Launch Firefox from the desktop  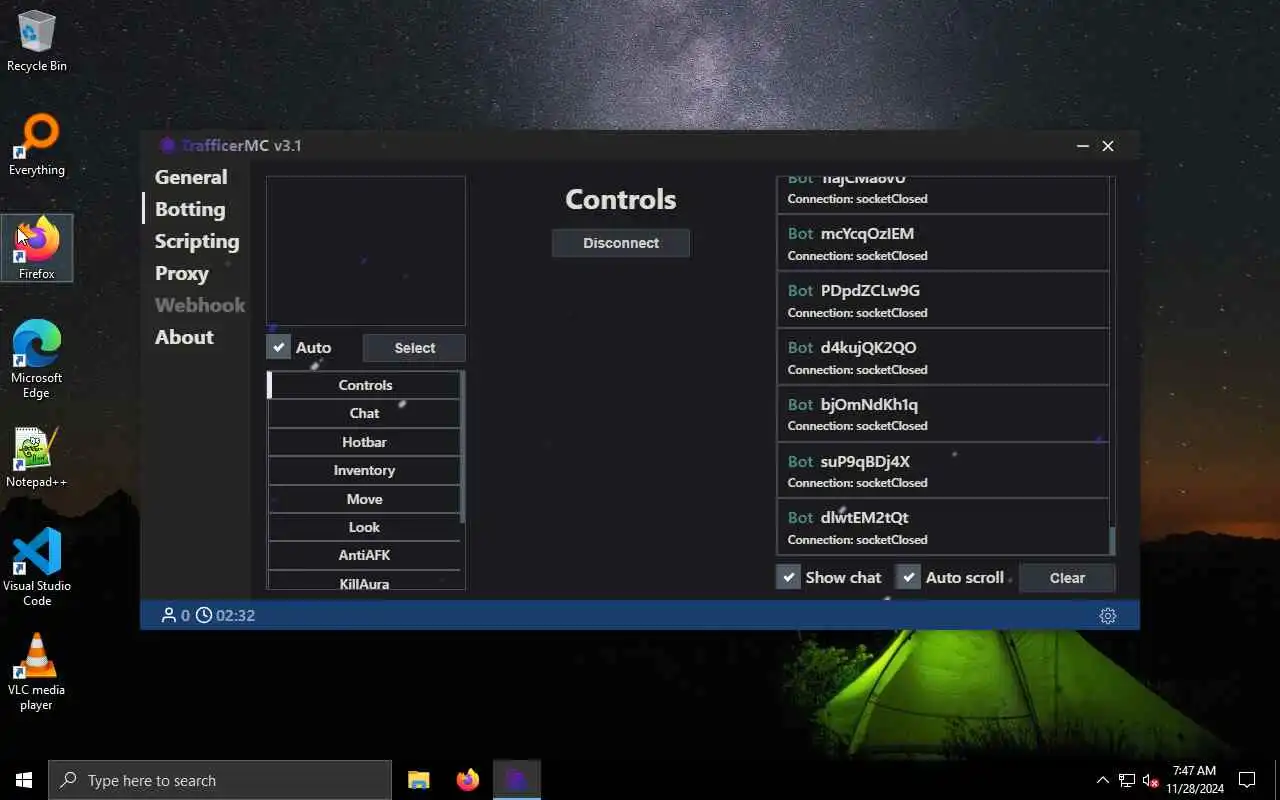(37, 248)
